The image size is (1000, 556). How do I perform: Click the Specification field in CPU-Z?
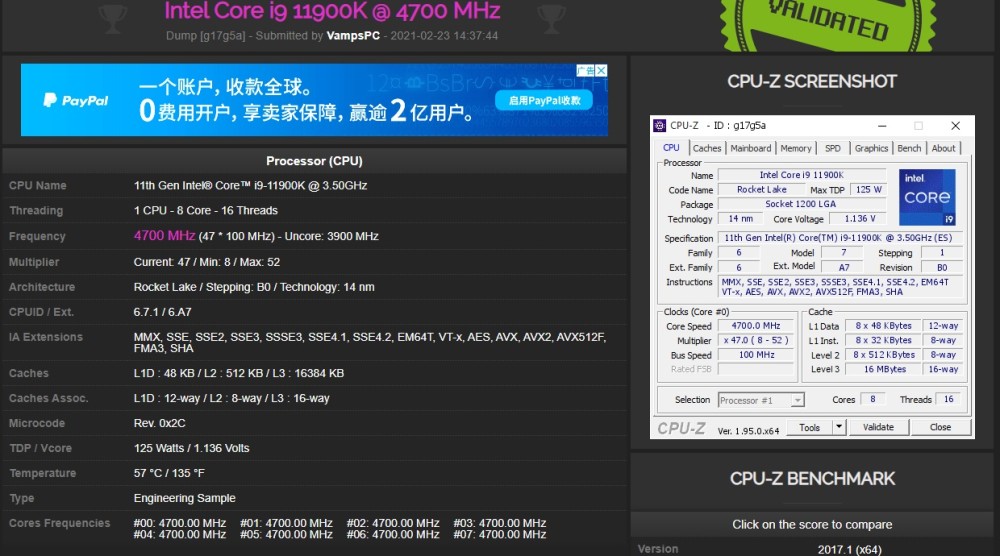pyautogui.click(x=840, y=237)
